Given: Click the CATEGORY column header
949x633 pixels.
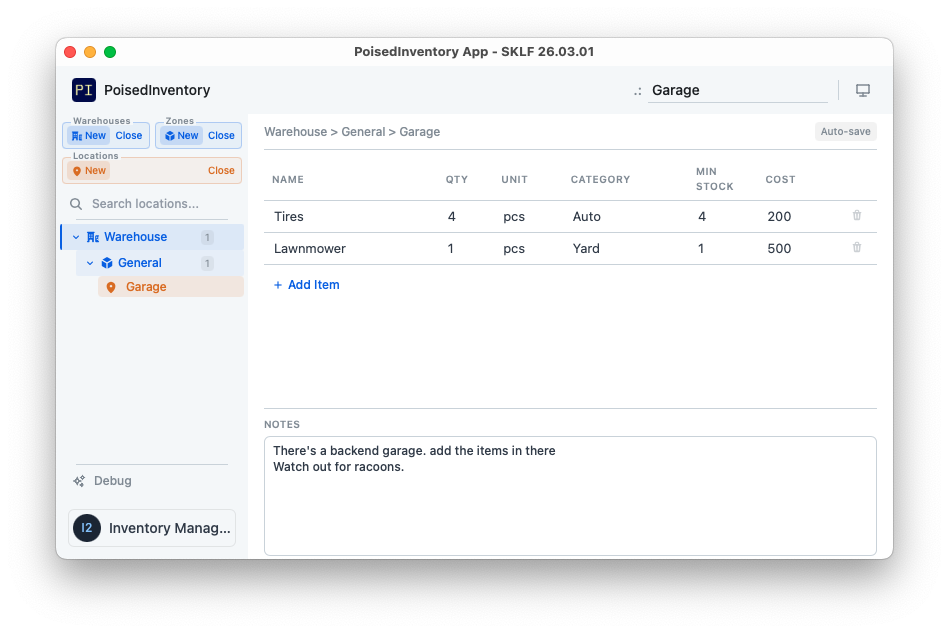Looking at the screenshot, I should pos(600,180).
